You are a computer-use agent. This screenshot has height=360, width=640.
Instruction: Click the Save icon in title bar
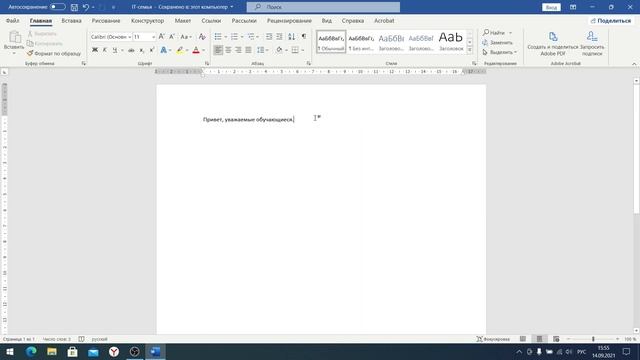(x=74, y=7)
